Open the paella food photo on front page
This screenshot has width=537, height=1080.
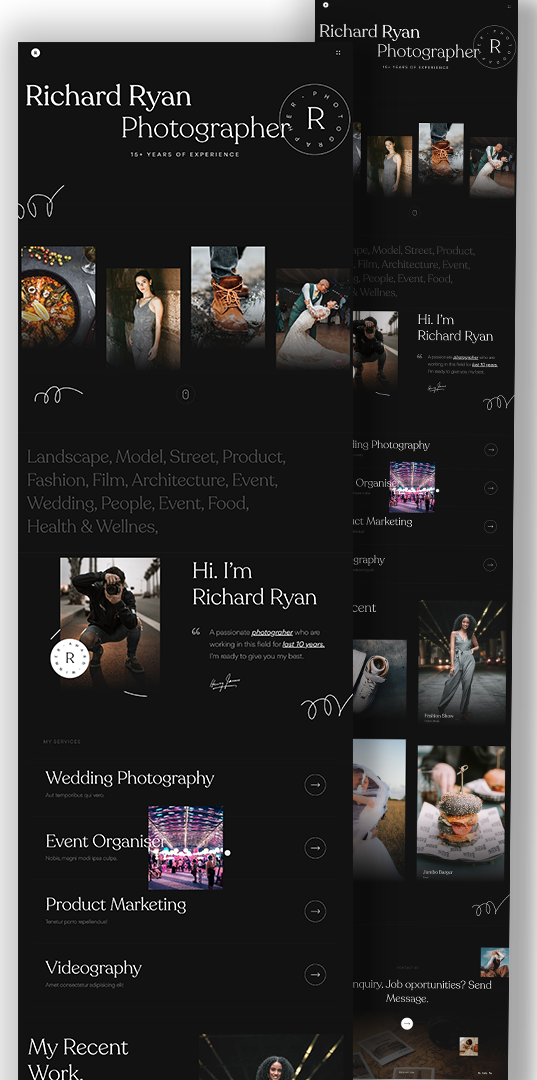pos(59,297)
